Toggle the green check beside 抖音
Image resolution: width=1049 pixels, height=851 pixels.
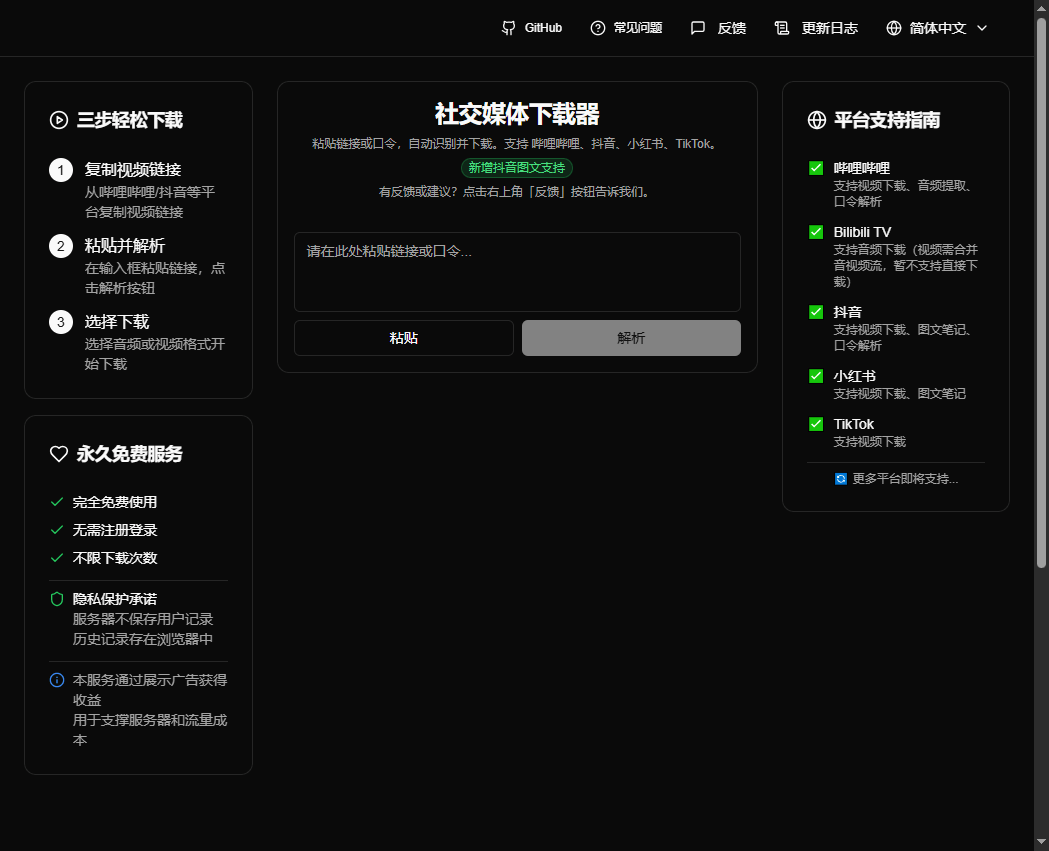[816, 311]
